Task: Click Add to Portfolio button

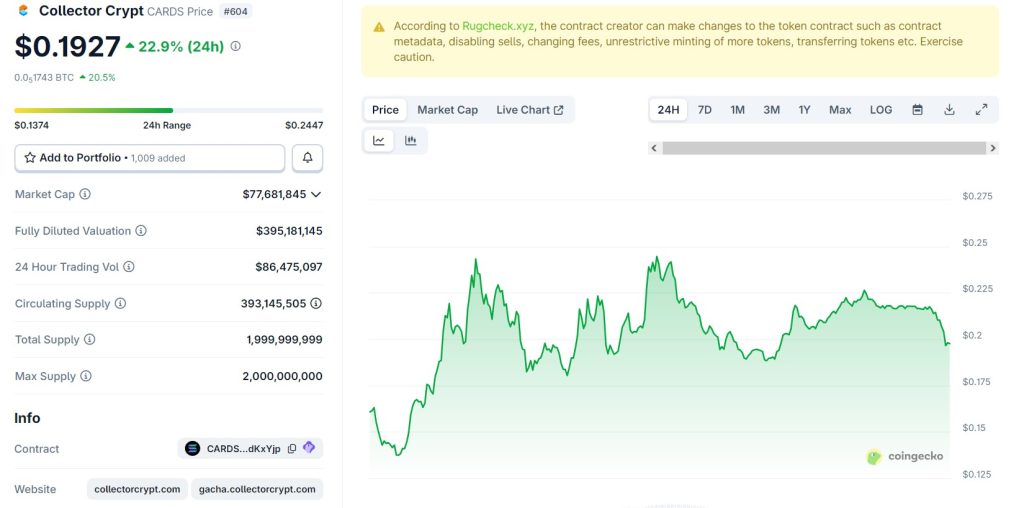Action: click(x=149, y=158)
